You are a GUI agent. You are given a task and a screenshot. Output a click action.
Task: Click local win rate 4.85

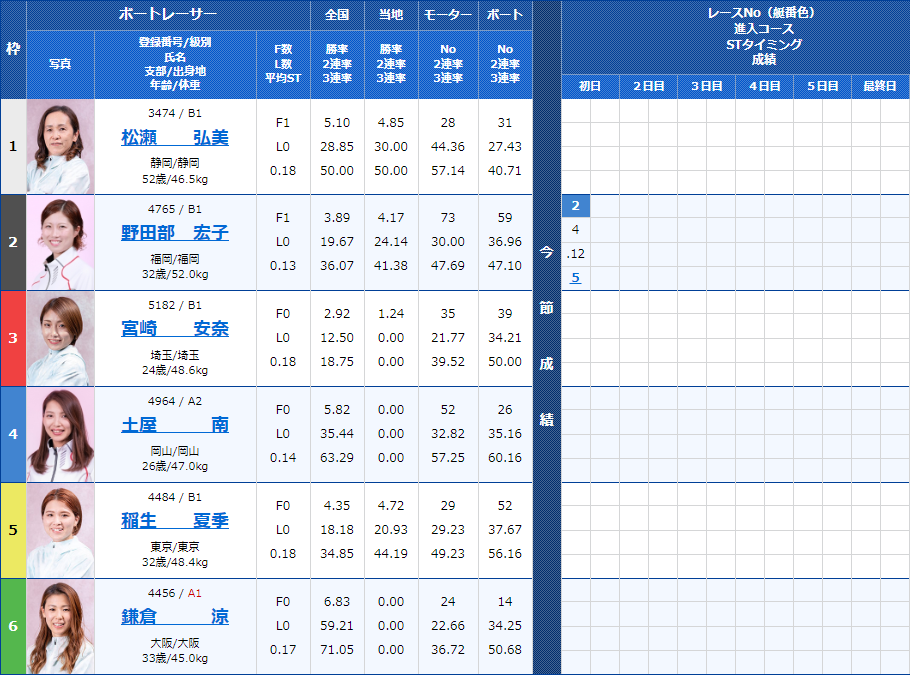[391, 122]
